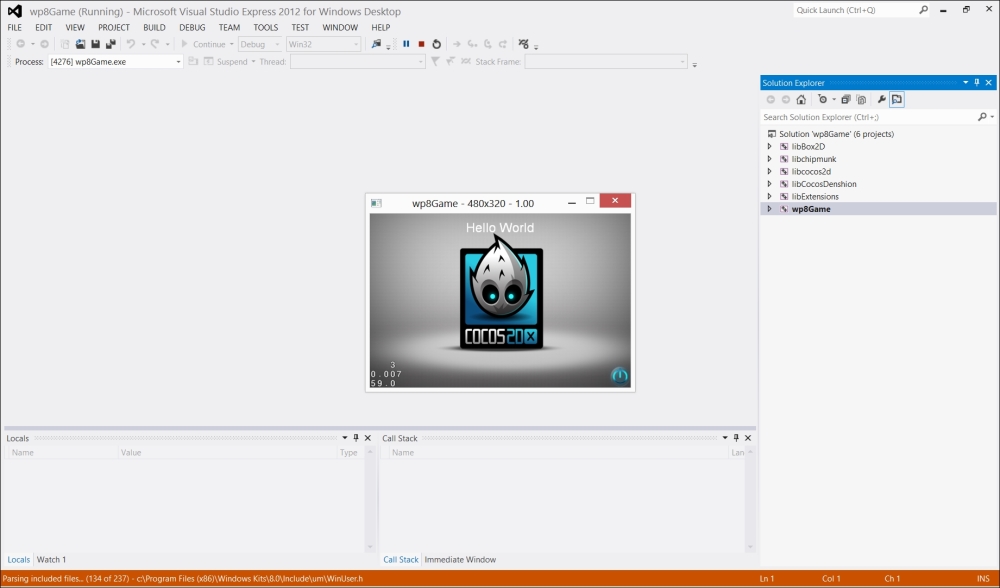Image resolution: width=1000 pixels, height=588 pixels.
Task: Open the EDIT menu
Action: coord(43,27)
